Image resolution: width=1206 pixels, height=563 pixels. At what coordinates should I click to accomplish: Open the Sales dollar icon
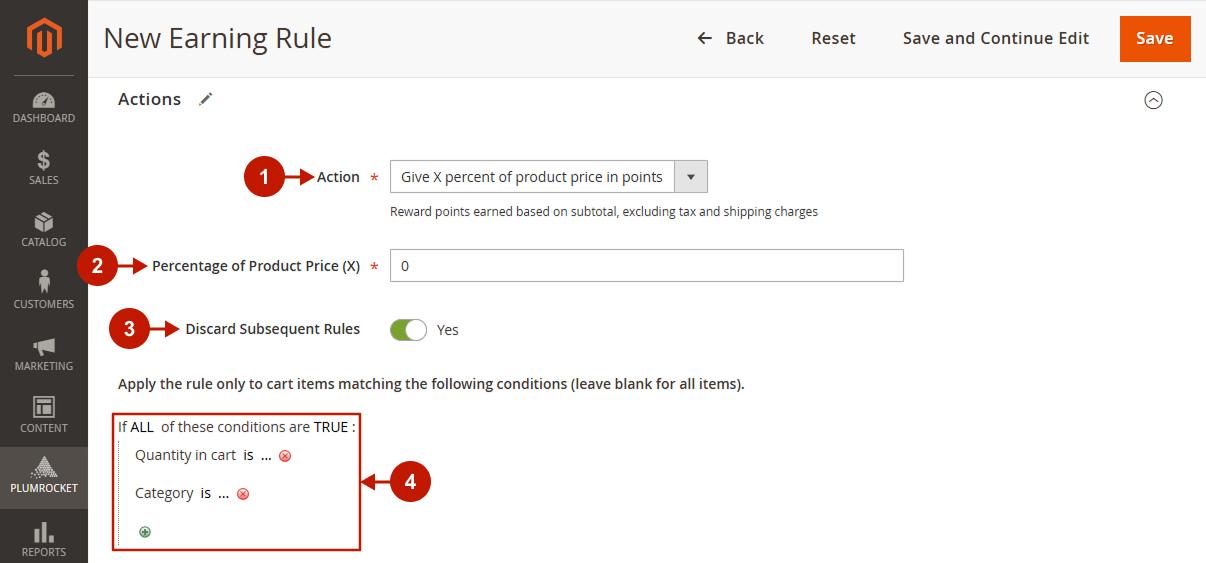pyautogui.click(x=43, y=161)
